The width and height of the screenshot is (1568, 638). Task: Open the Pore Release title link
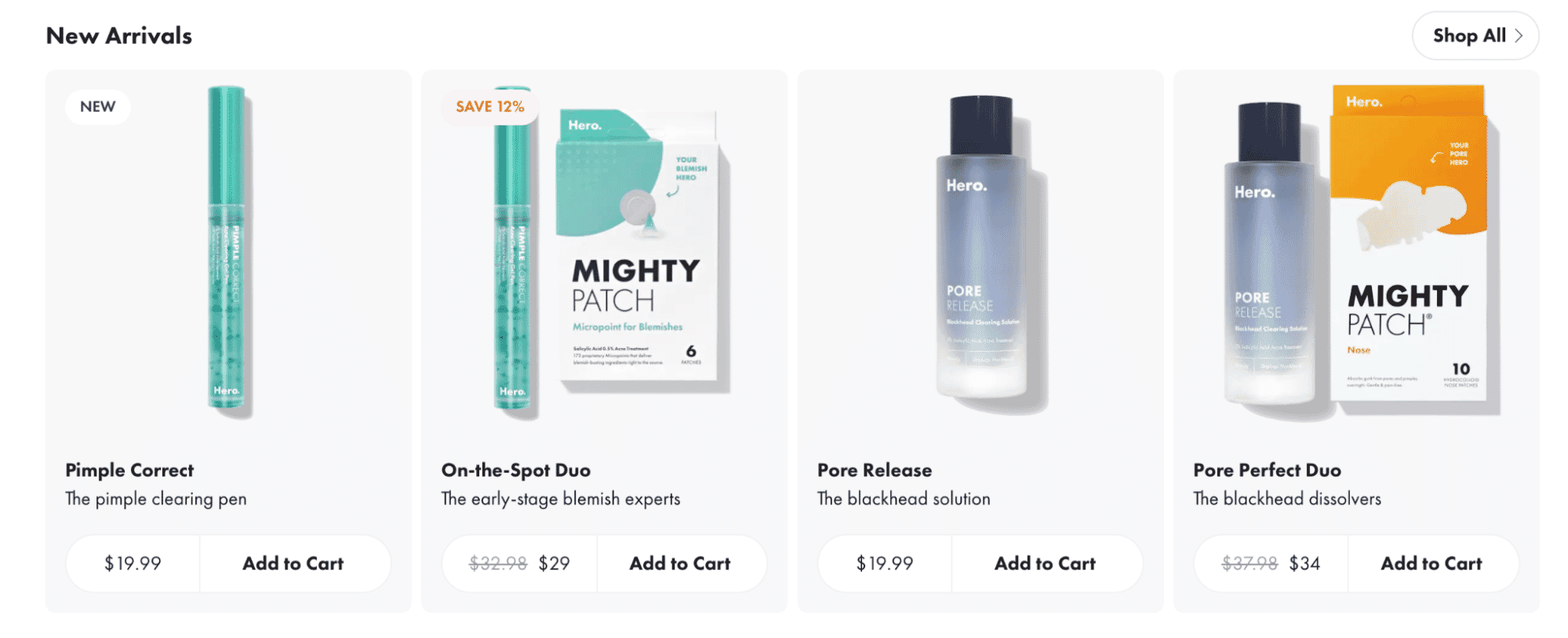(875, 470)
